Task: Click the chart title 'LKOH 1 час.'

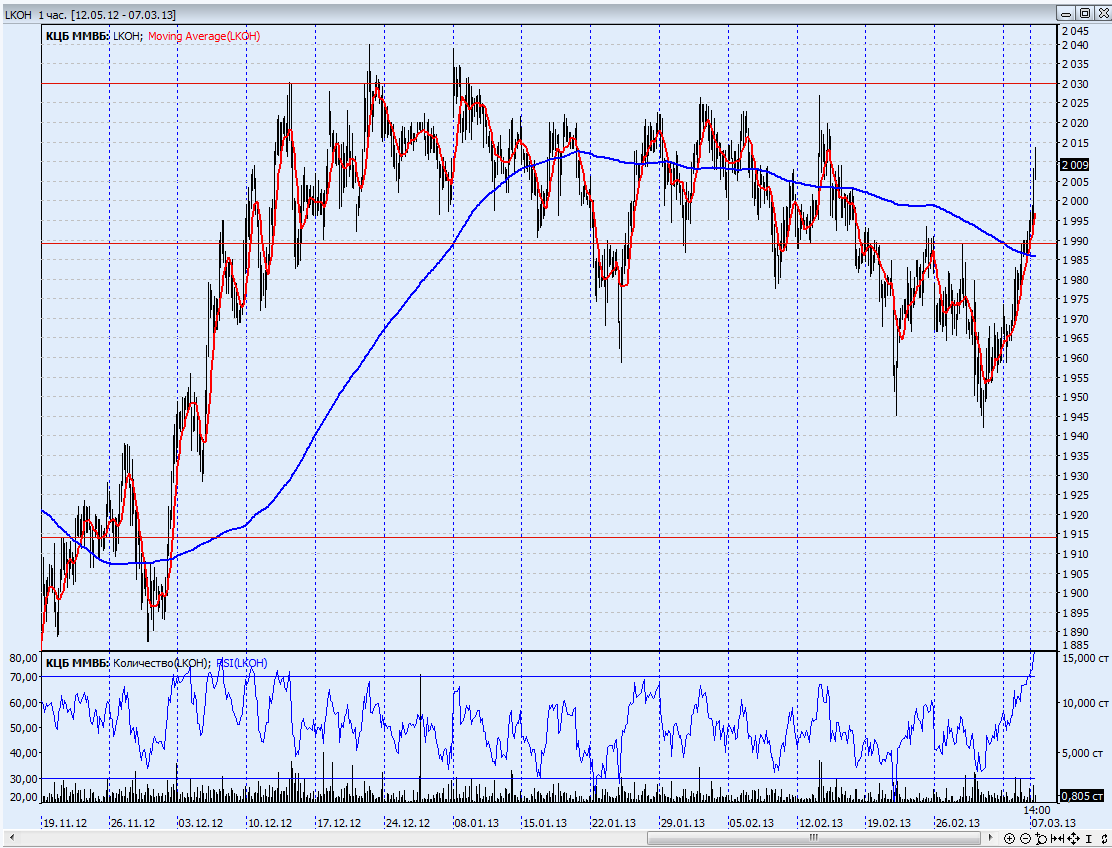Action: click(36, 14)
